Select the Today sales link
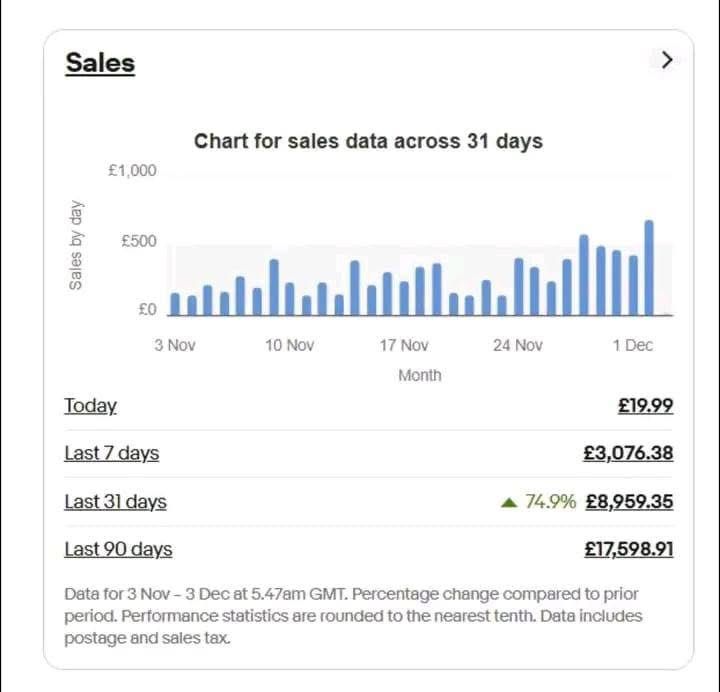 tap(90, 406)
